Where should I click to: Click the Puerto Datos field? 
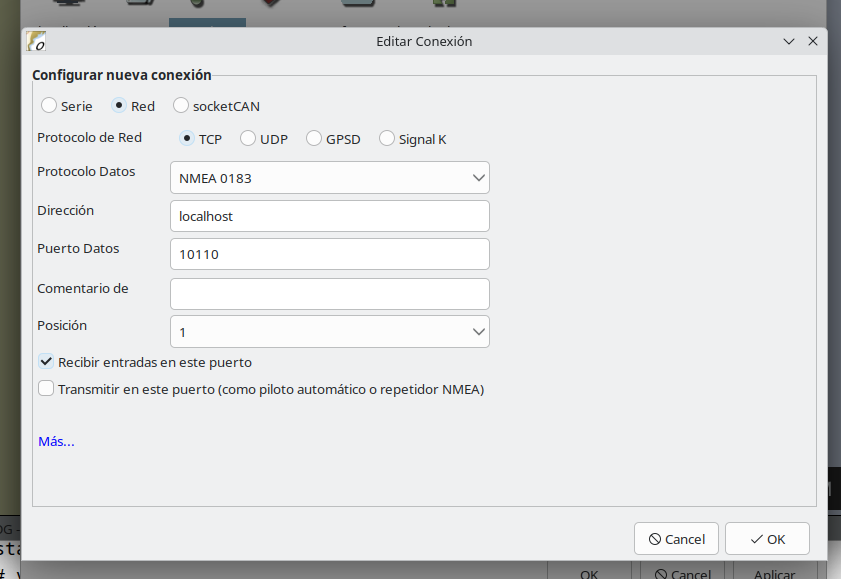(329, 254)
